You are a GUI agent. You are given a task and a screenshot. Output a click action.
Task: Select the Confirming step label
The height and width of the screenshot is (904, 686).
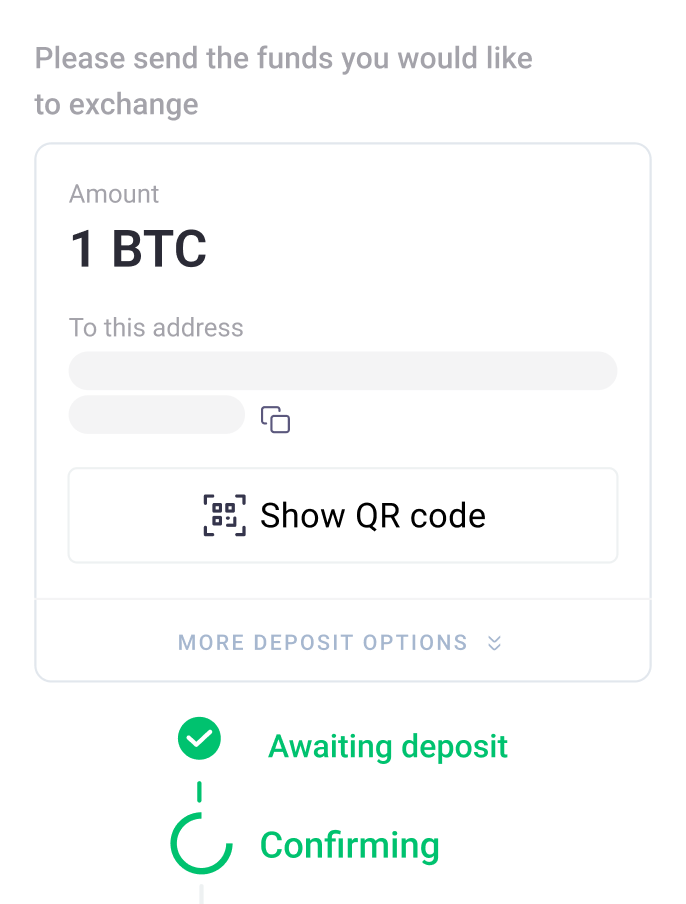tap(350, 846)
